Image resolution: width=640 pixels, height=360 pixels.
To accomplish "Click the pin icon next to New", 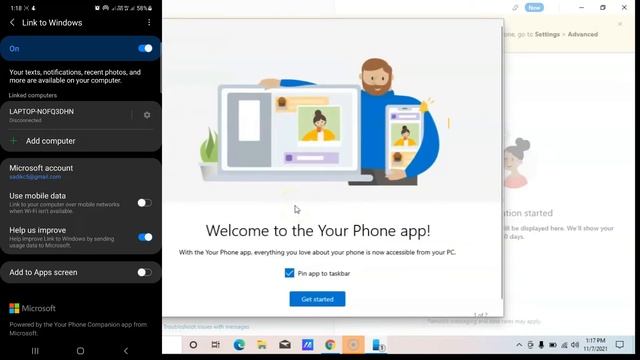I will click(x=516, y=8).
